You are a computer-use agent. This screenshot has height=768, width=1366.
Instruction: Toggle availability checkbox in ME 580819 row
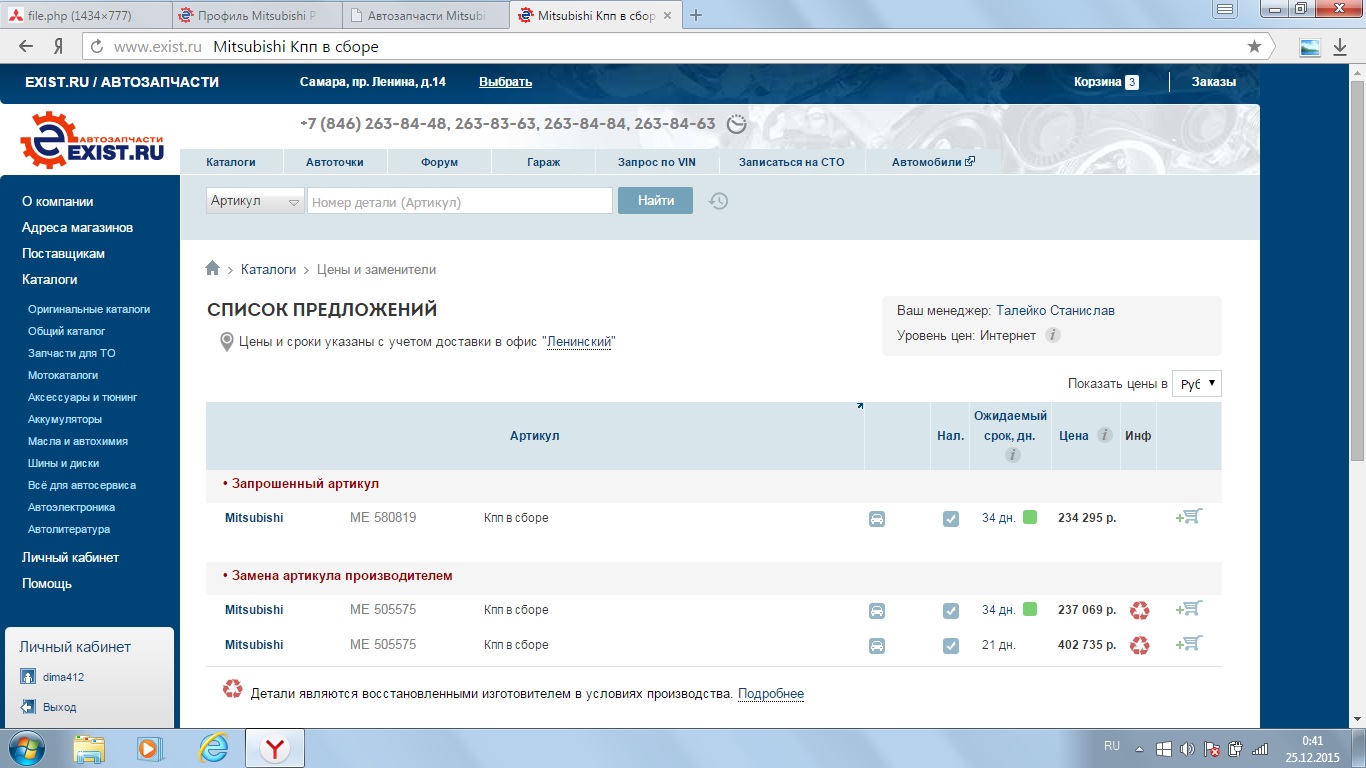[x=950, y=519]
